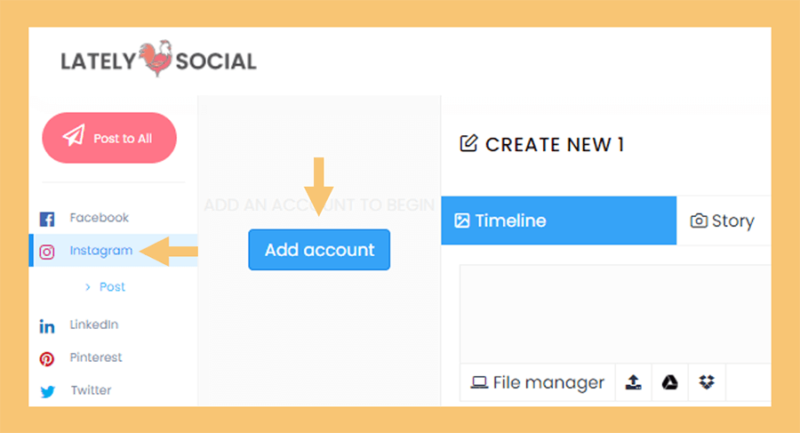Click the paper plane icon in Post to All

point(74,136)
